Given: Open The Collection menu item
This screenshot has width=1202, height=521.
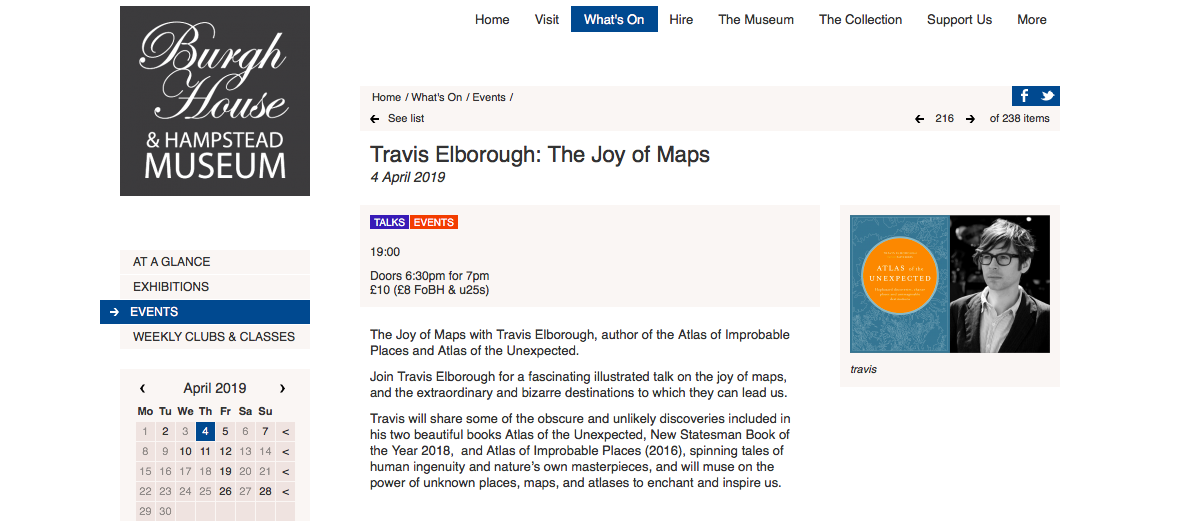Looking at the screenshot, I should pos(860,19).
